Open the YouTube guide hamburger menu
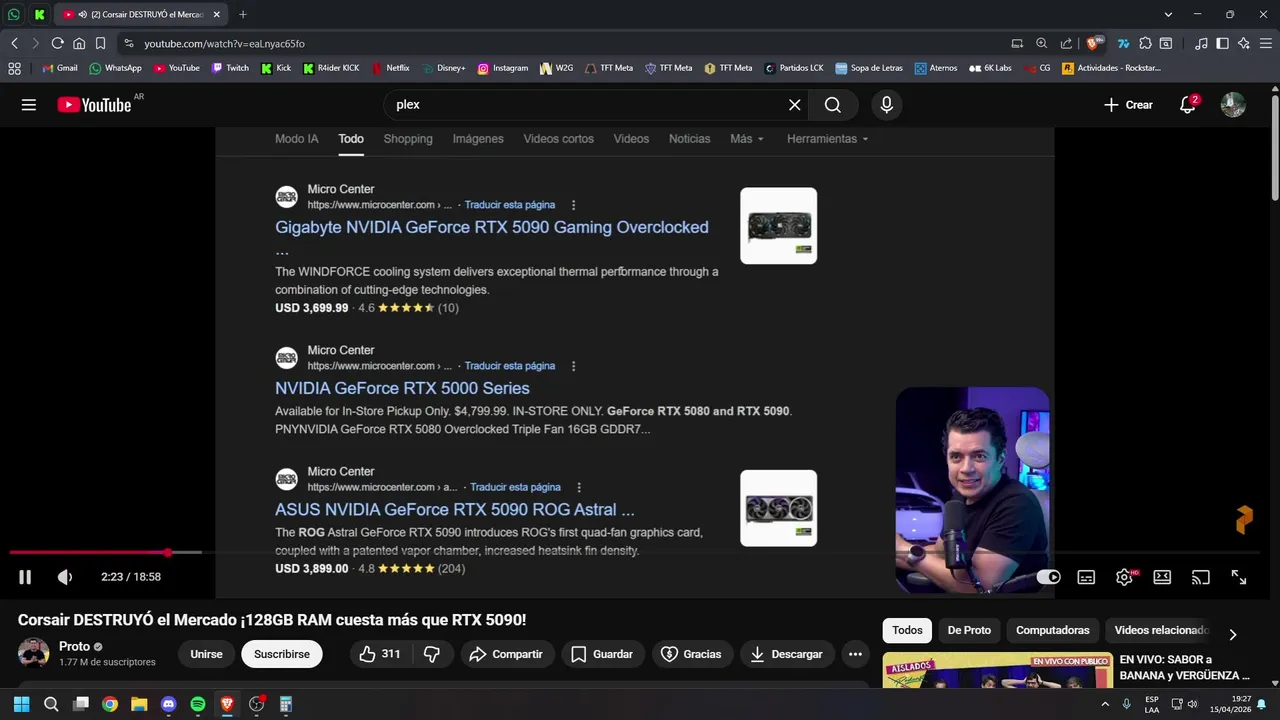Screen dimensions: 1280x720 click(29, 105)
